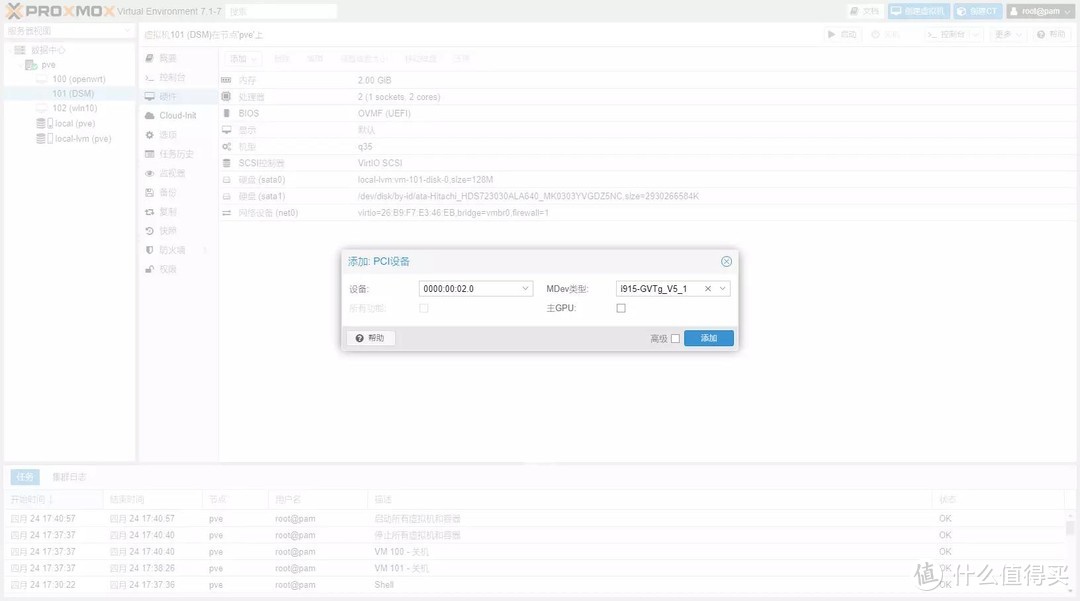Open the 添加 hardware dropdown in toolbar
This screenshot has height=601, width=1080.
click(x=243, y=59)
